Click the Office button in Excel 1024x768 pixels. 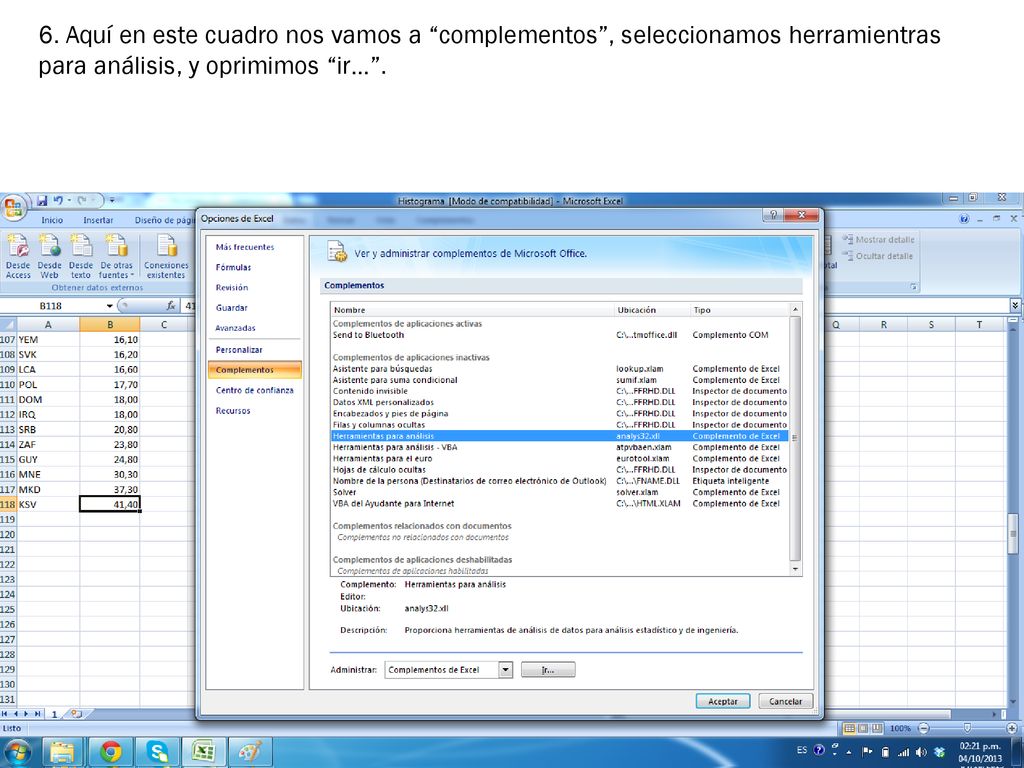pos(12,208)
